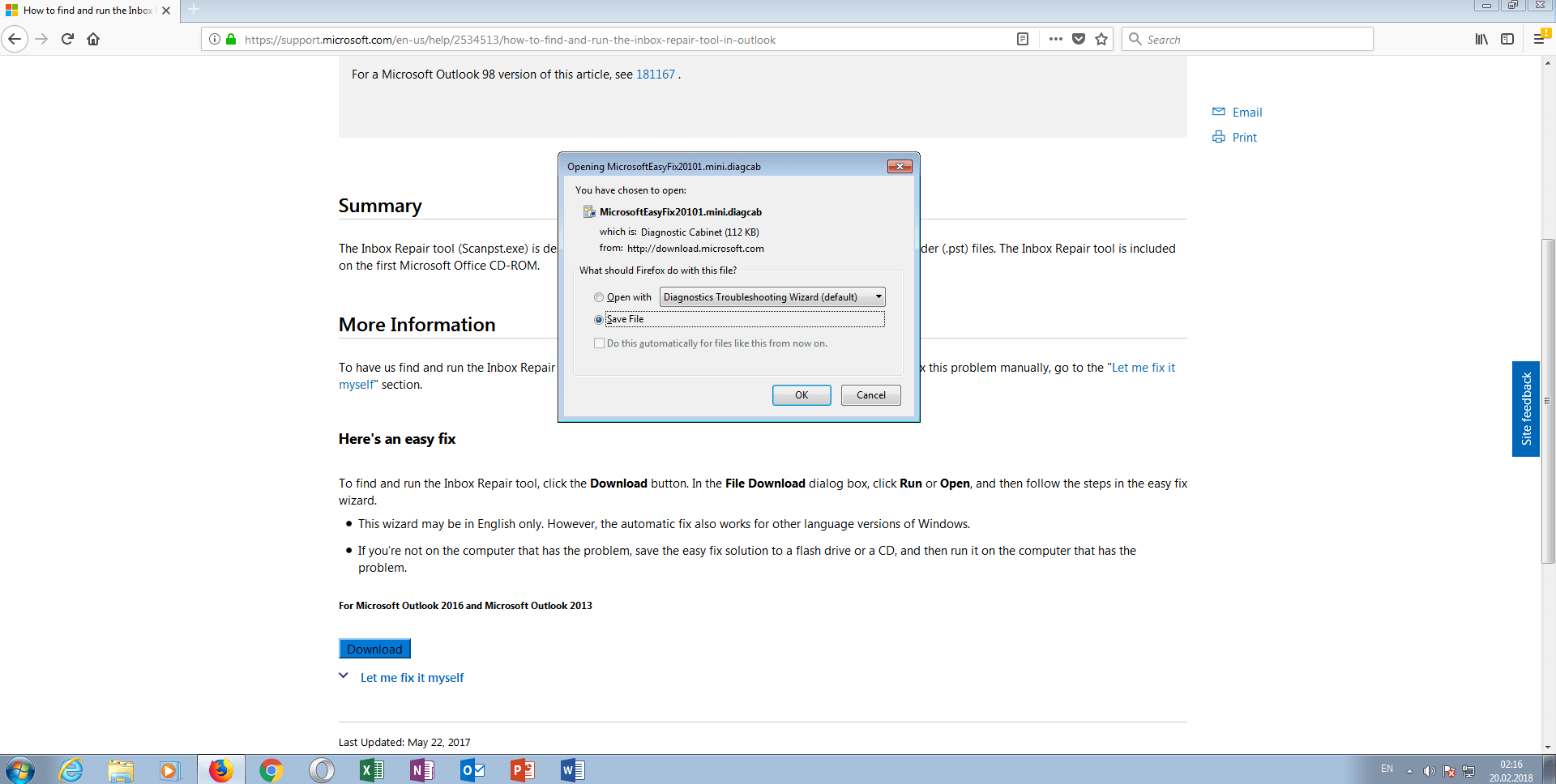This screenshot has width=1556, height=784.
Task: Toggle Reader View in the address bar
Action: point(1023,39)
